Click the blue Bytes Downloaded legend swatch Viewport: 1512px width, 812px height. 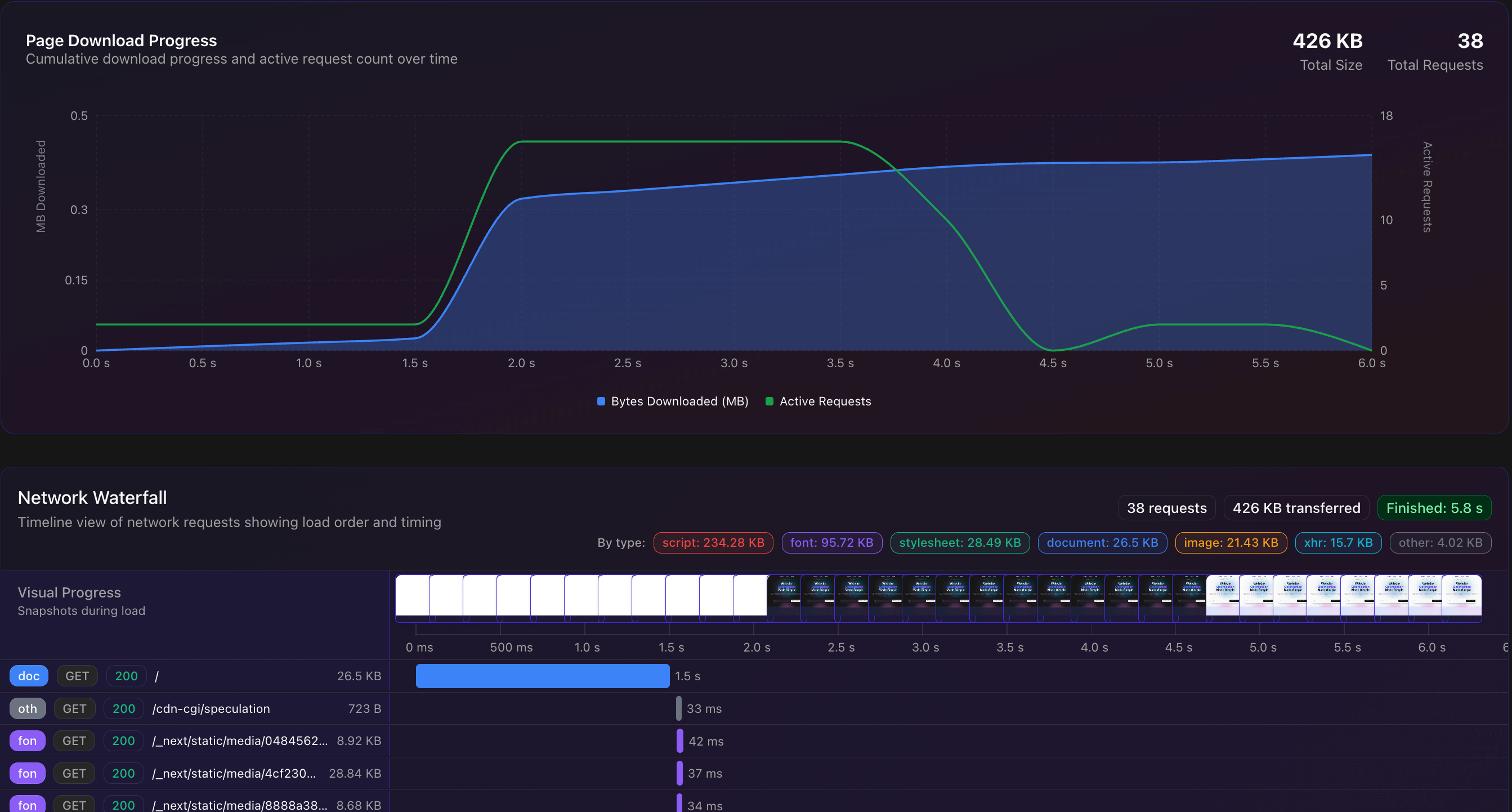coord(601,401)
